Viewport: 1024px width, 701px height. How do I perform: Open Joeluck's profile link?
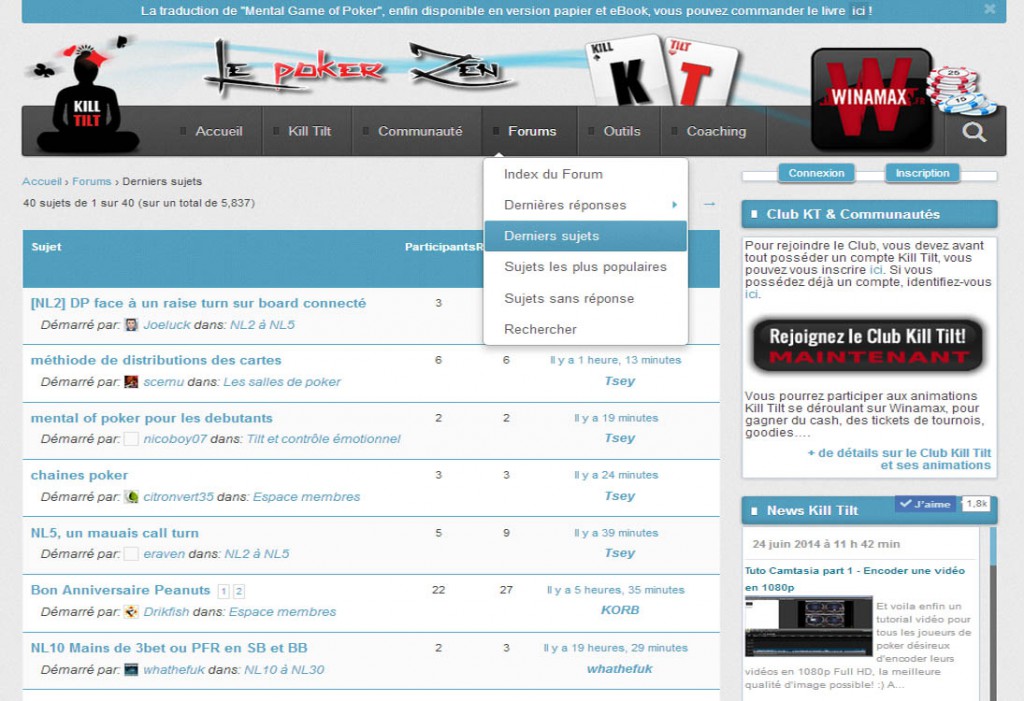pyautogui.click(x=167, y=325)
